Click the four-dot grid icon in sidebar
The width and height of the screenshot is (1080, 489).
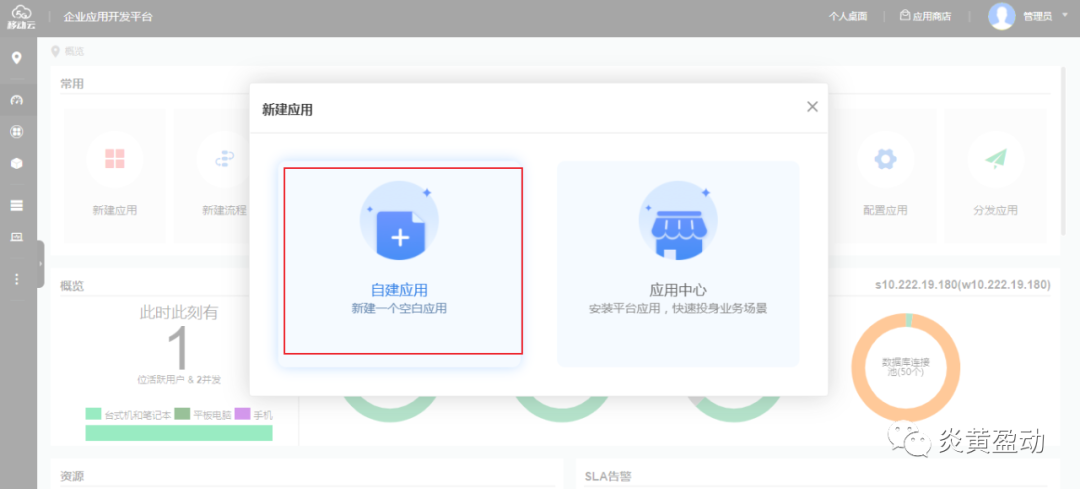click(16, 131)
